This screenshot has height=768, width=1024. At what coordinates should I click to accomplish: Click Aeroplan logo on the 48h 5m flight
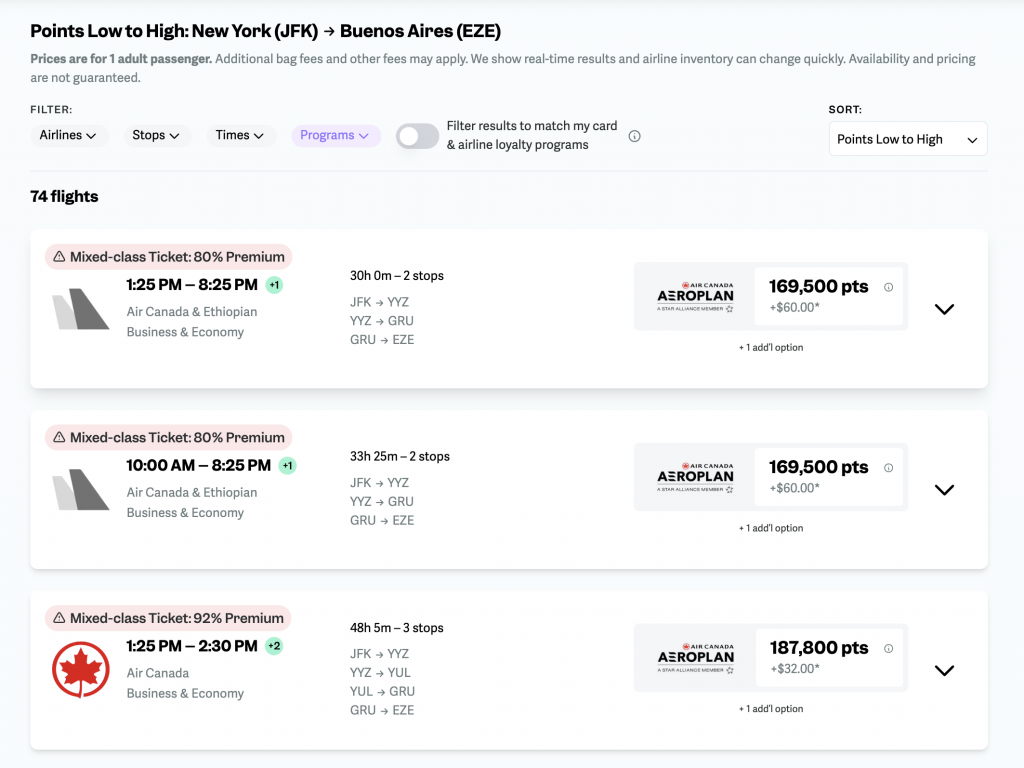click(695, 658)
